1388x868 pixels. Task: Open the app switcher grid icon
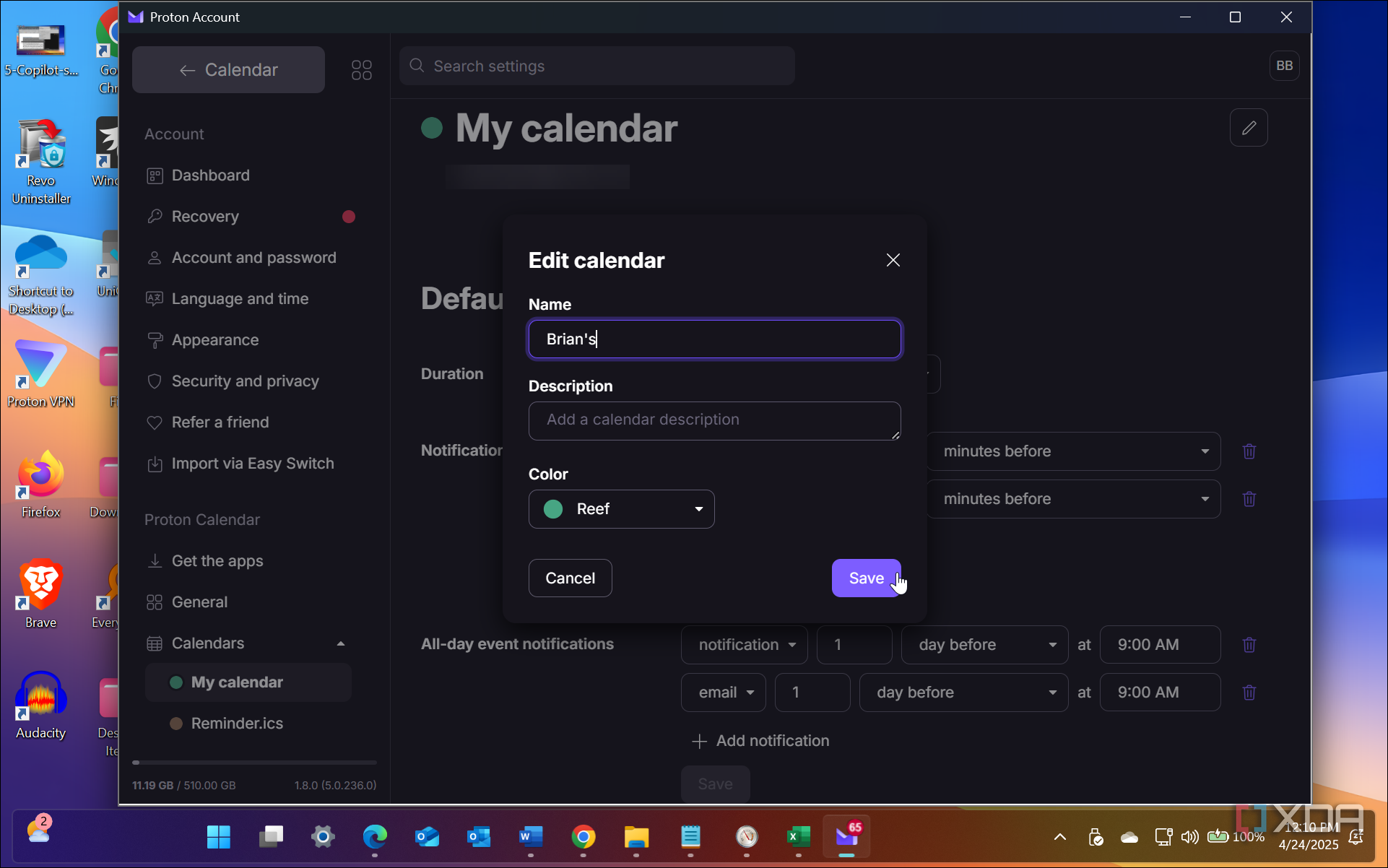[362, 70]
